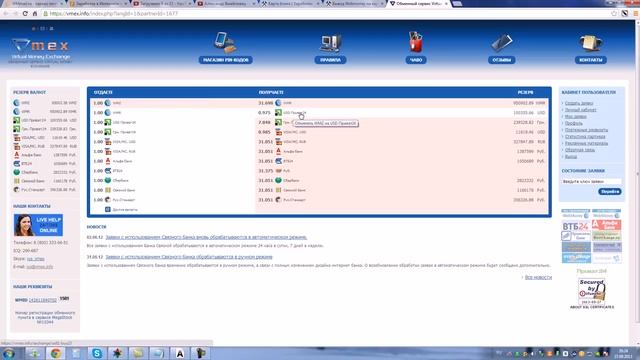Image resolution: width=640 pixels, height=360 pixels.
Task: Click the Secured by SSL certificate badge
Action: (x=592, y=293)
